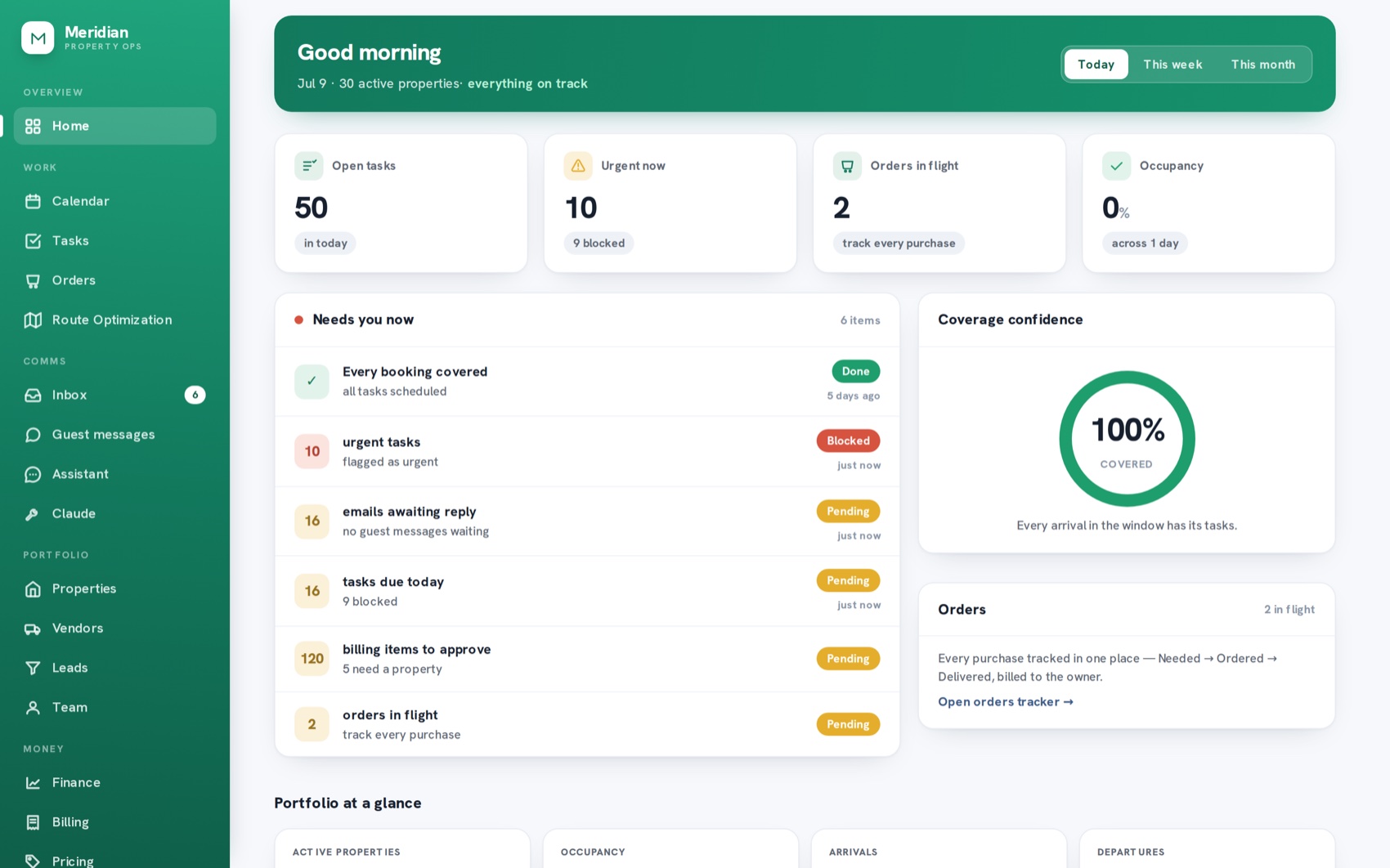The image size is (1390, 868).
Task: Open the Urgent now stat card
Action: pos(670,204)
